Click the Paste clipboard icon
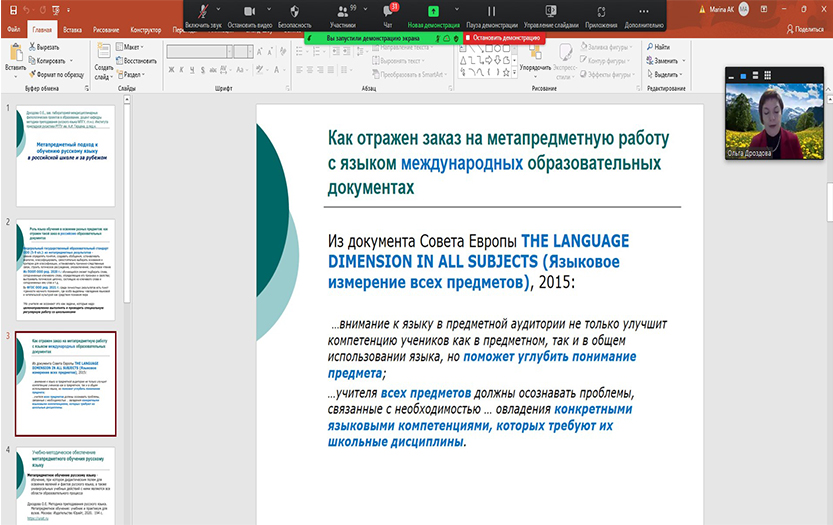The image size is (833, 525). click(15, 53)
